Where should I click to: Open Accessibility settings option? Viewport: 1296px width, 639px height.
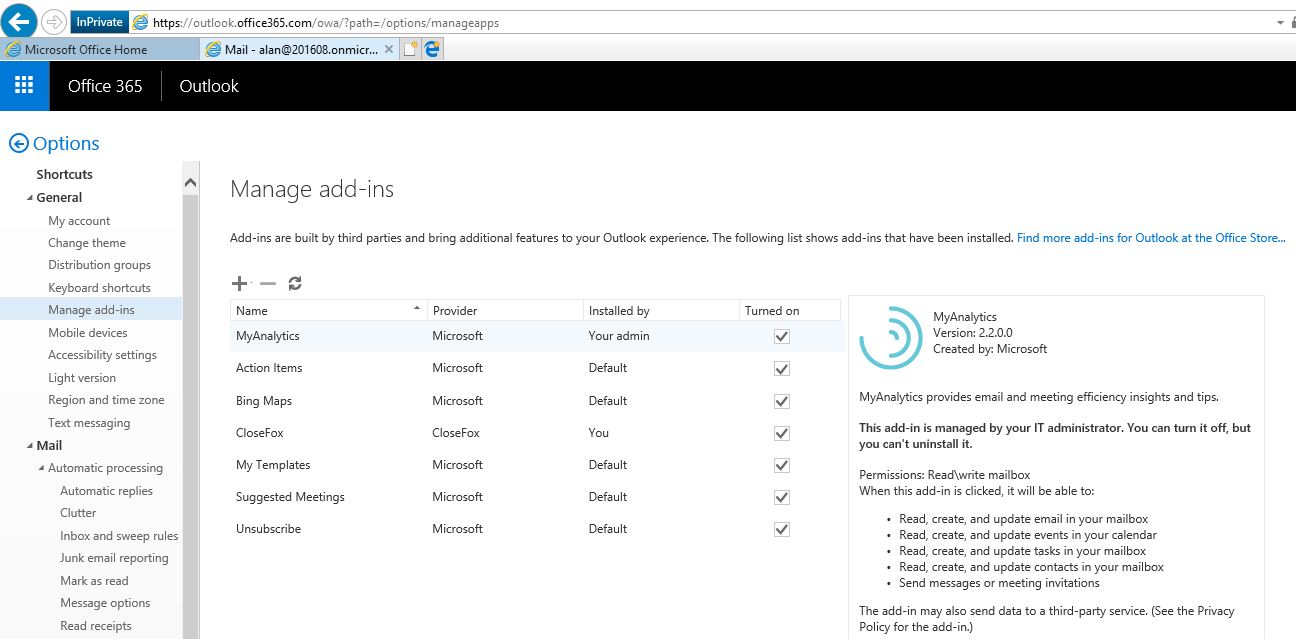pos(103,355)
